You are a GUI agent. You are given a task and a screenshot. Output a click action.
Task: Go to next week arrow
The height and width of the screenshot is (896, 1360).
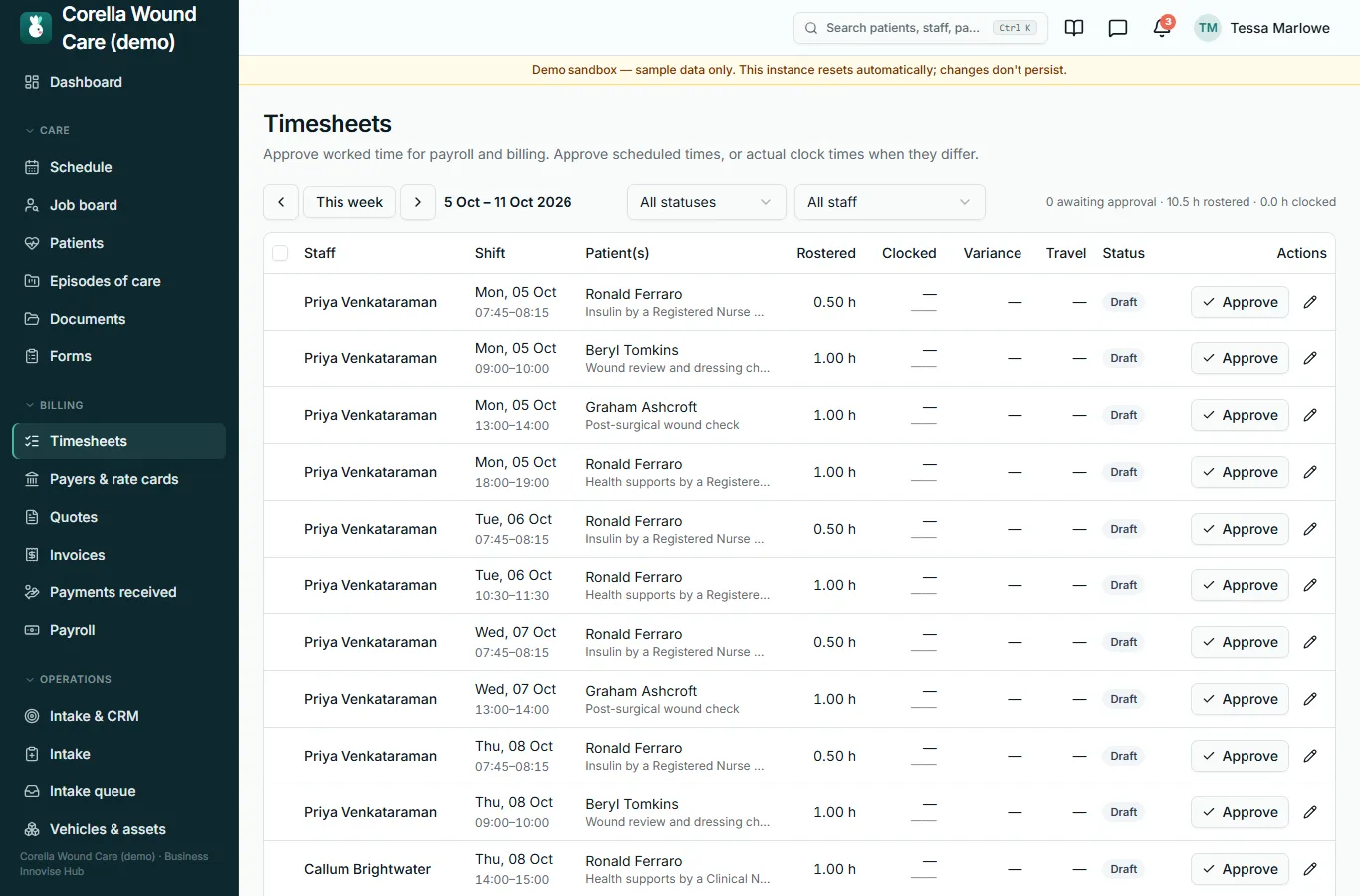click(x=418, y=202)
